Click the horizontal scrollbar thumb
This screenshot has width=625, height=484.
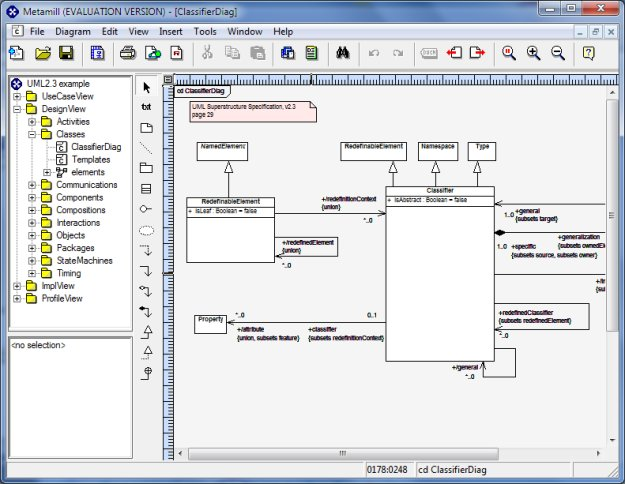coord(343,454)
